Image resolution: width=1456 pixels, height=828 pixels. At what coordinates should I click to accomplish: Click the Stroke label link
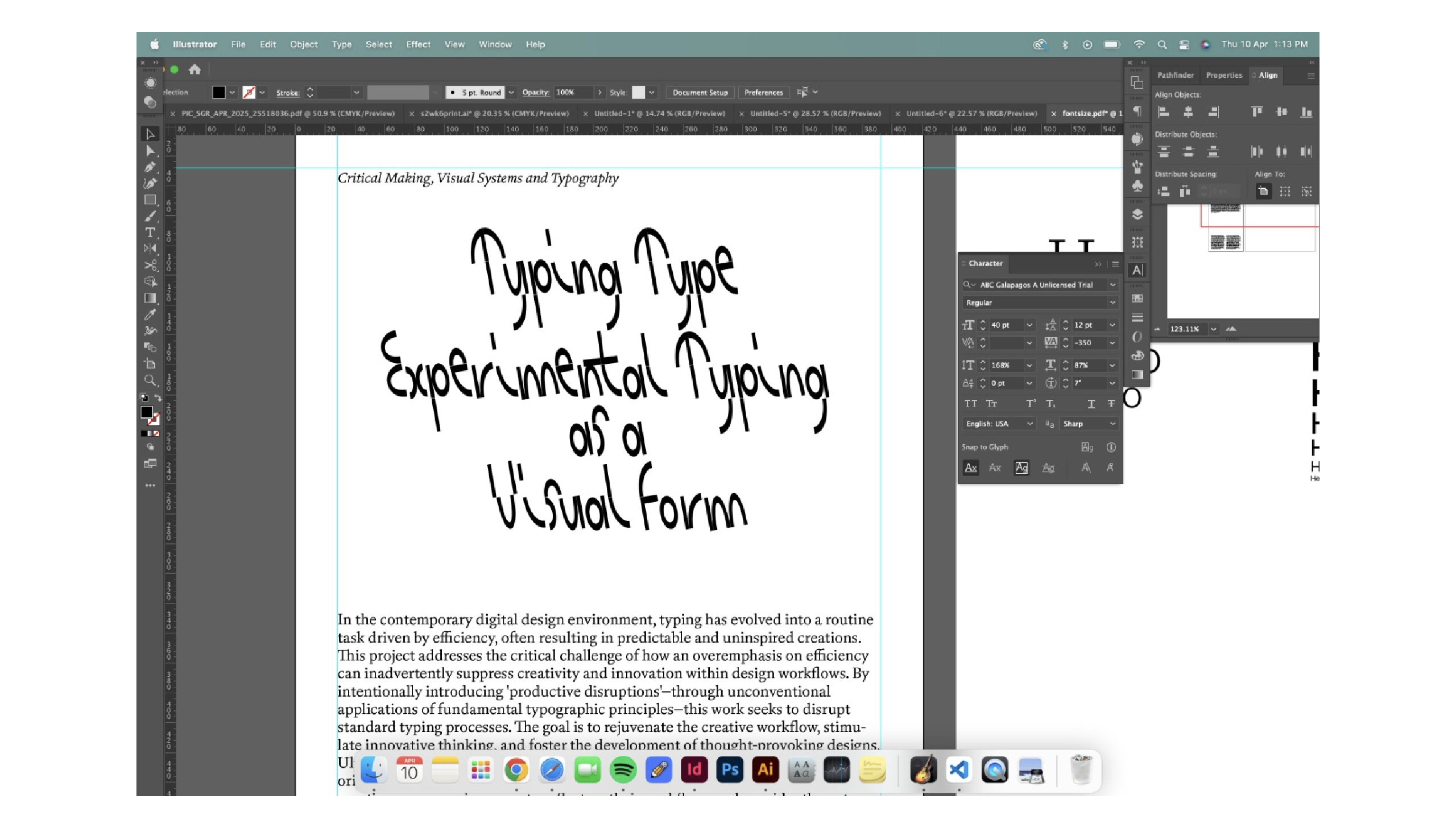tap(288, 93)
